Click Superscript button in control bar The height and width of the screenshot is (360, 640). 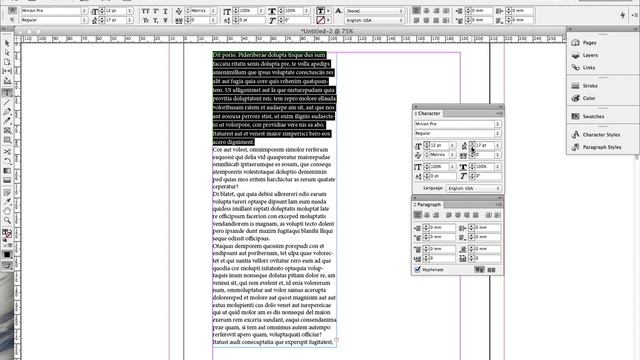[x=156, y=11]
